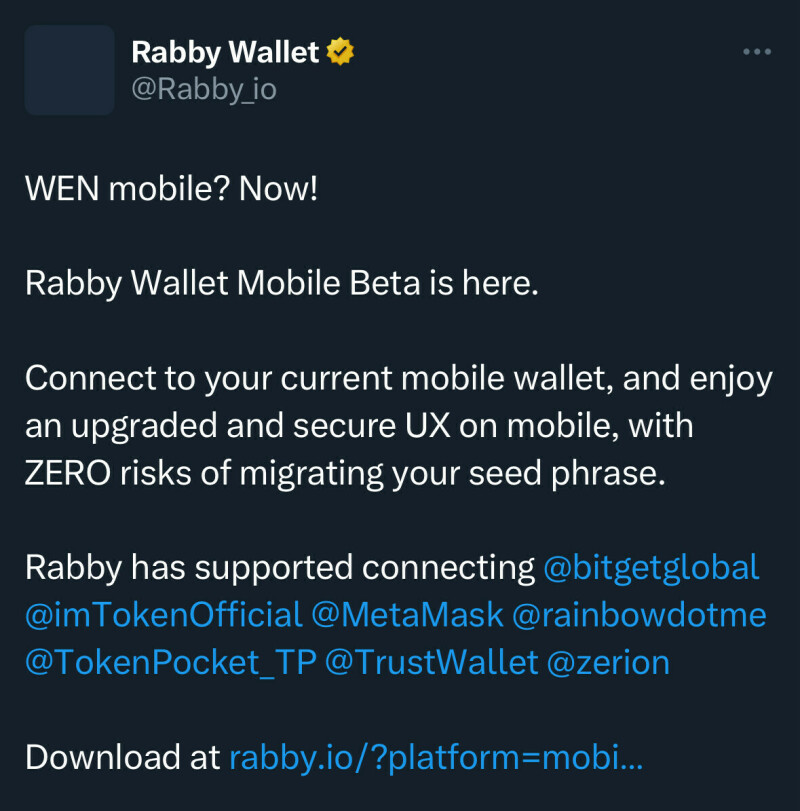Click the "an upgraded and secure UX" line

[x=359, y=425]
